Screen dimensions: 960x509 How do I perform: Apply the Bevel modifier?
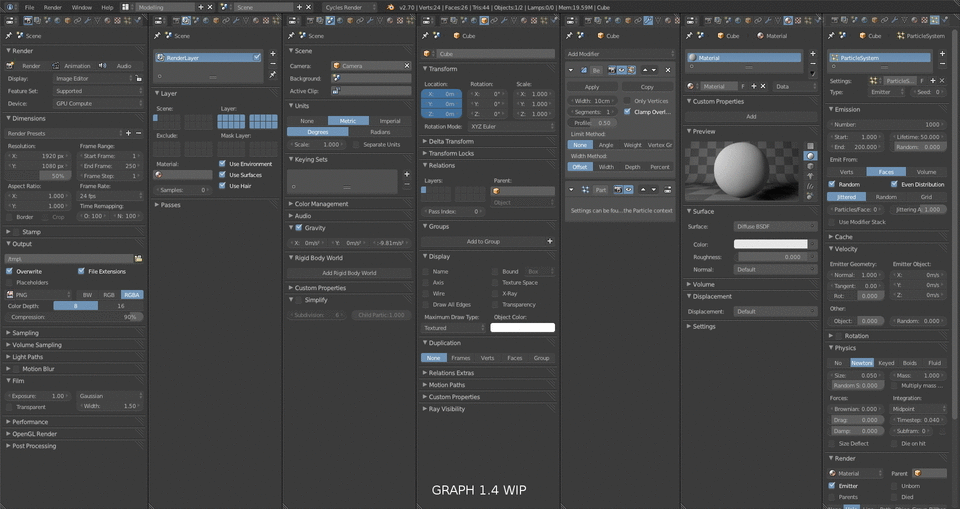tap(591, 87)
